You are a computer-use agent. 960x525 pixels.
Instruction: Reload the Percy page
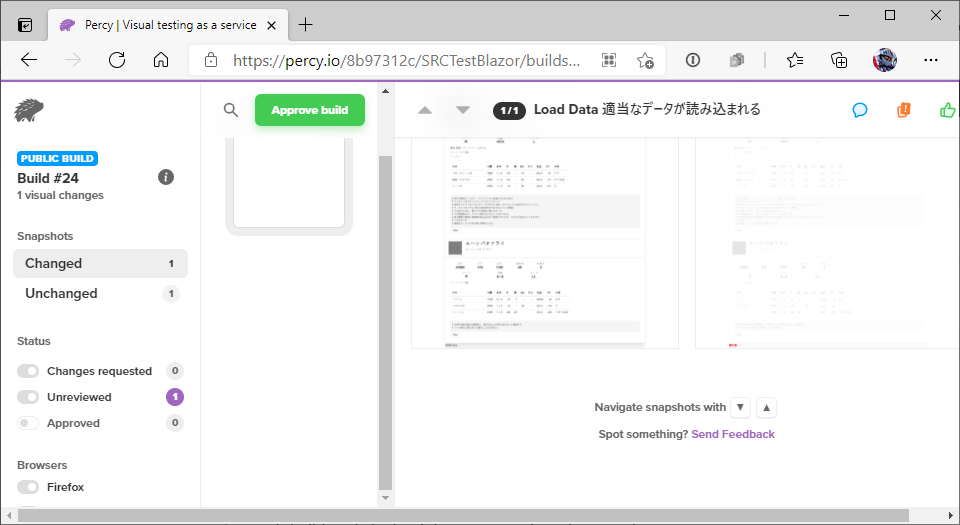[x=117, y=60]
